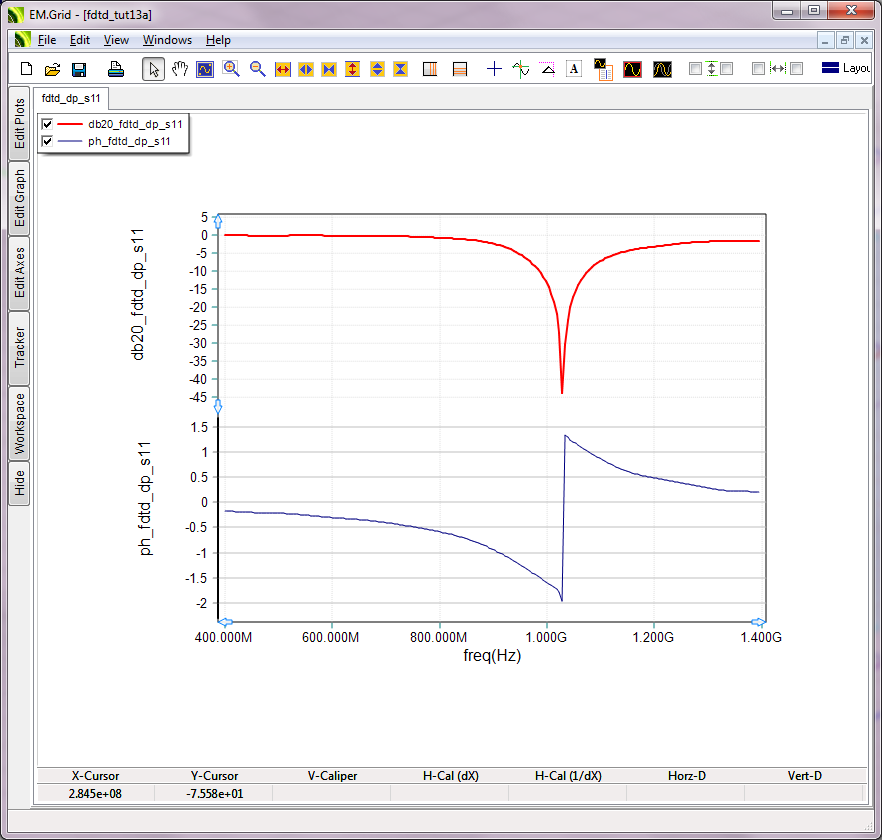Click the Tracker side panel button

coord(19,348)
